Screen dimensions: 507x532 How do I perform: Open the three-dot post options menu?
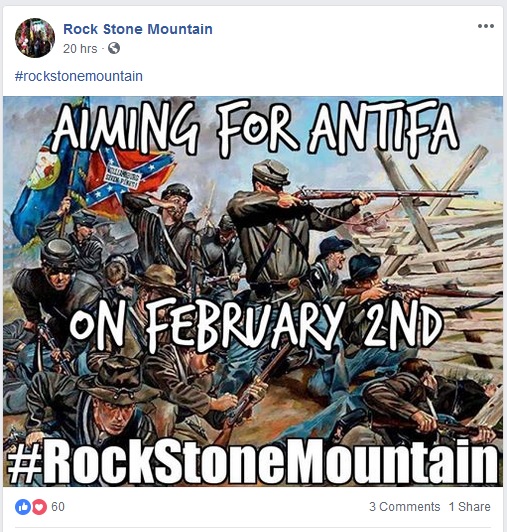click(486, 26)
